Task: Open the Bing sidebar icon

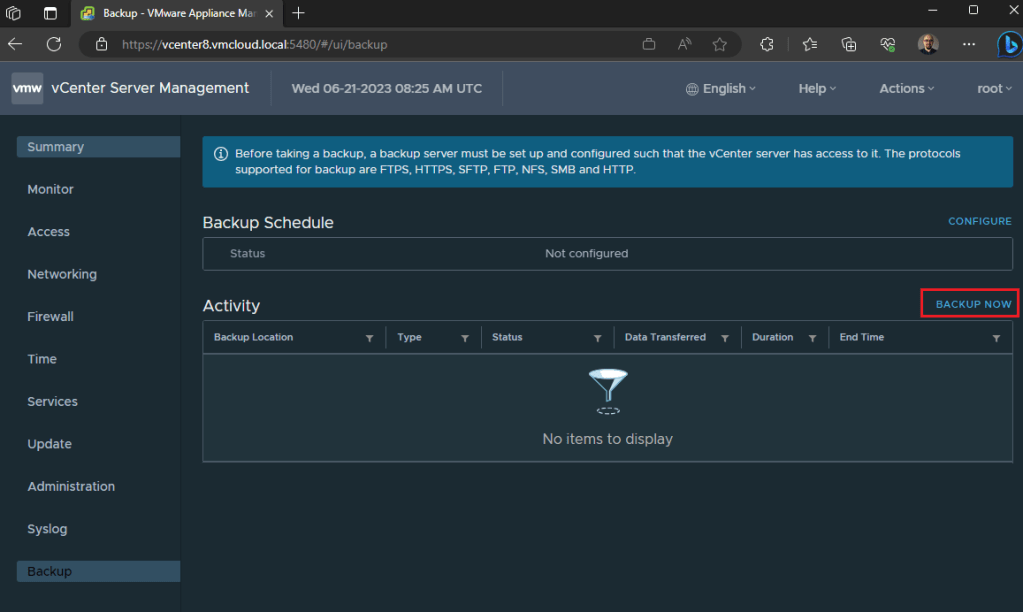Action: coord(1008,44)
